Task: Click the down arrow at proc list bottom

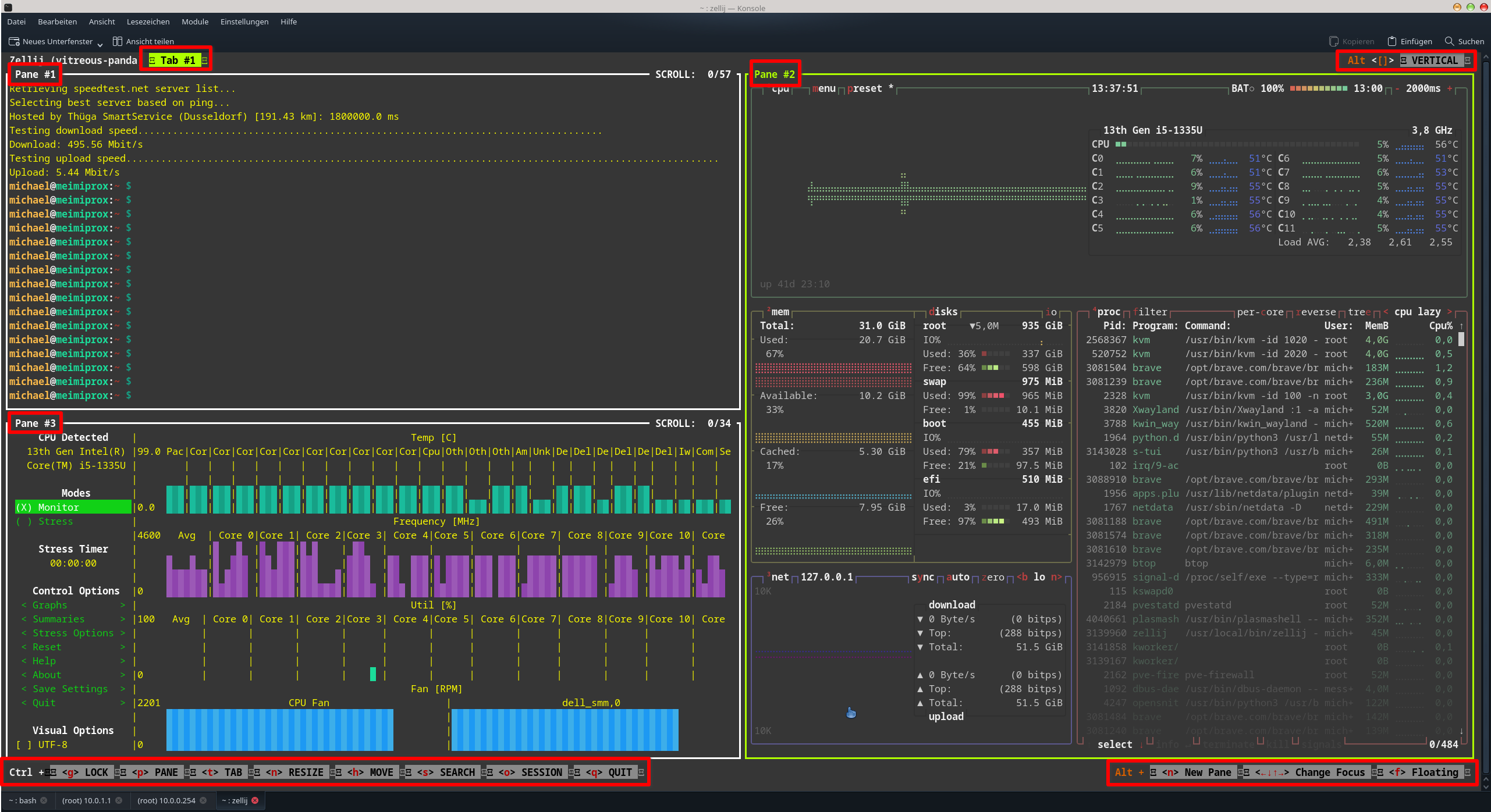Action: 1461,731
